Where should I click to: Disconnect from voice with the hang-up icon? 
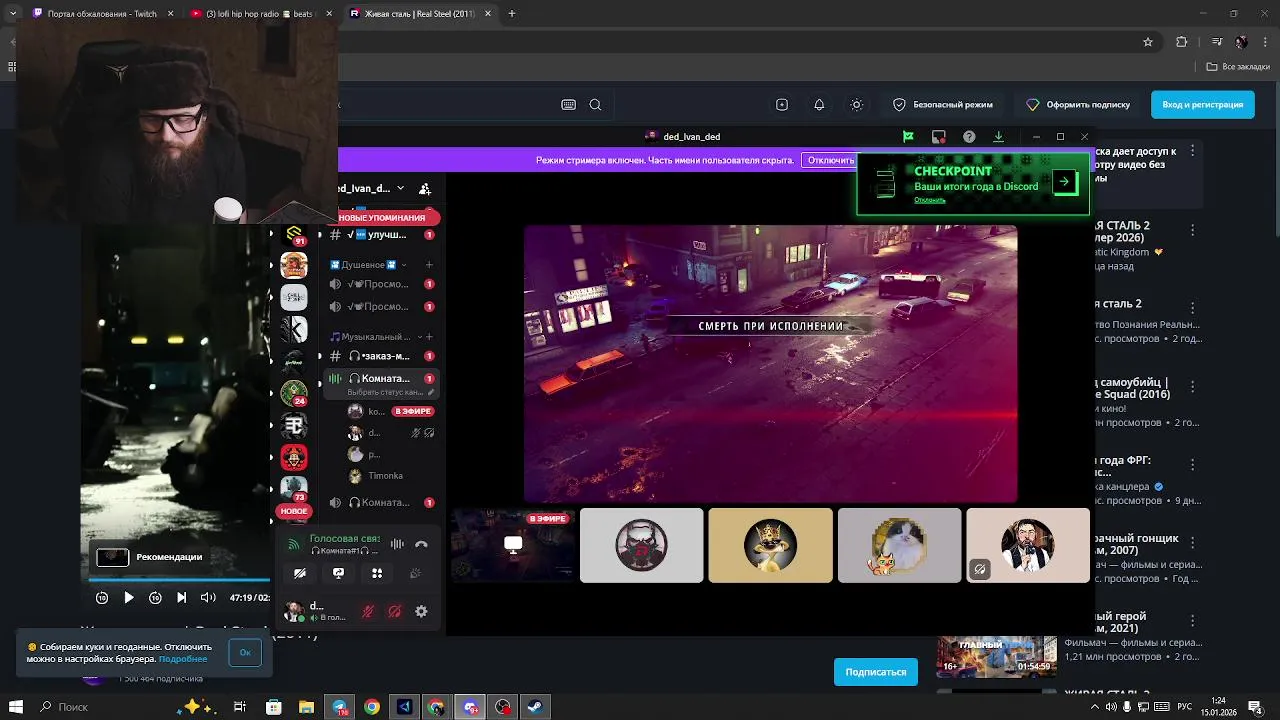[x=421, y=544]
